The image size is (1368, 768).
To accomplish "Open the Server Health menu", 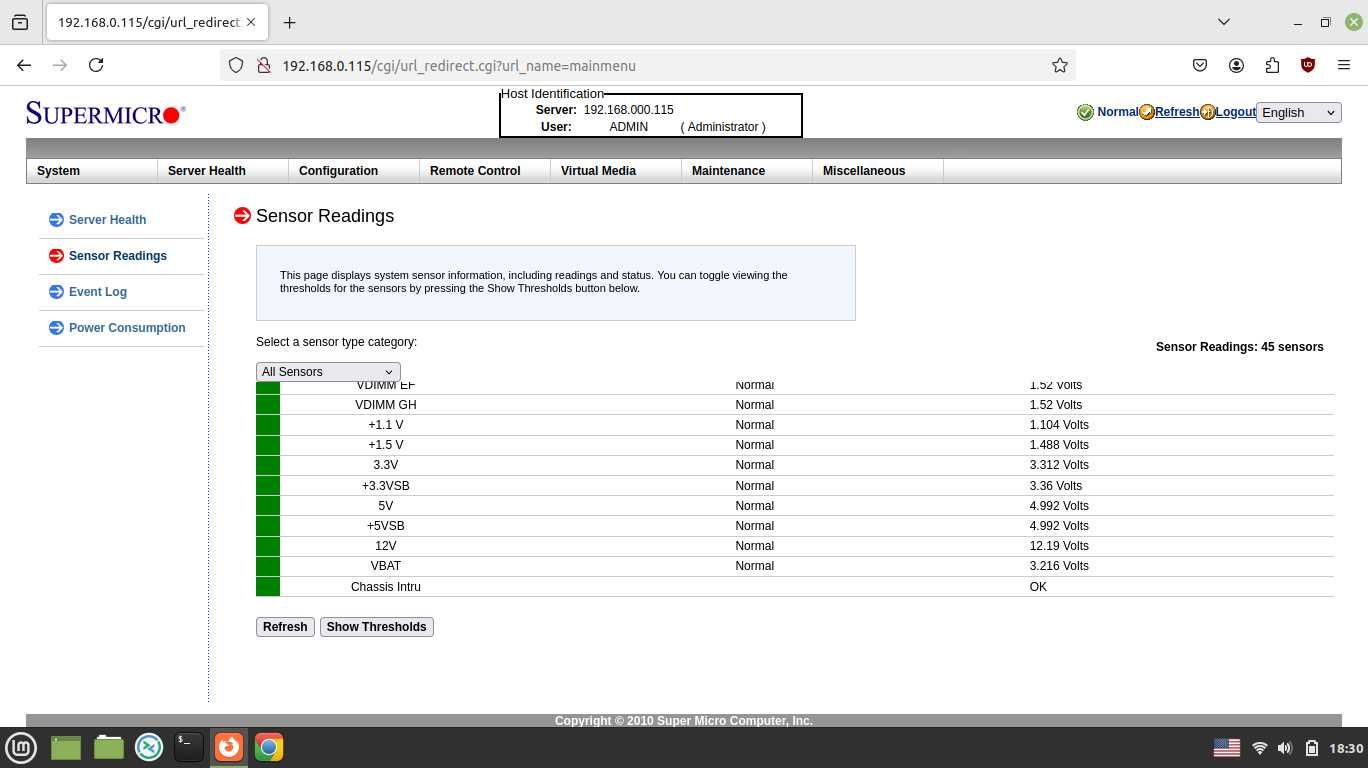I will pyautogui.click(x=207, y=171).
